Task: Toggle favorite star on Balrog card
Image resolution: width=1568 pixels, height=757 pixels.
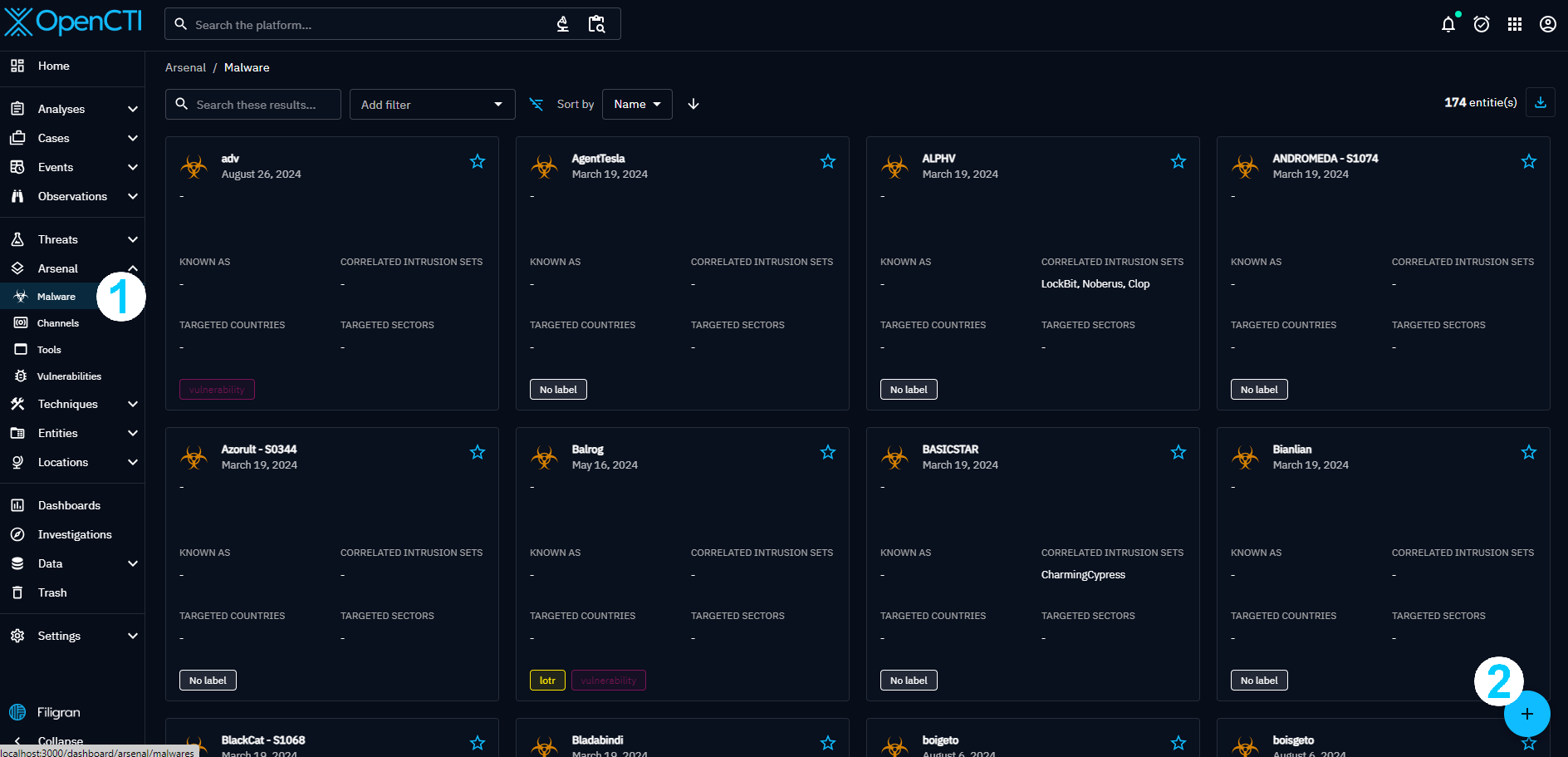Action: click(828, 452)
